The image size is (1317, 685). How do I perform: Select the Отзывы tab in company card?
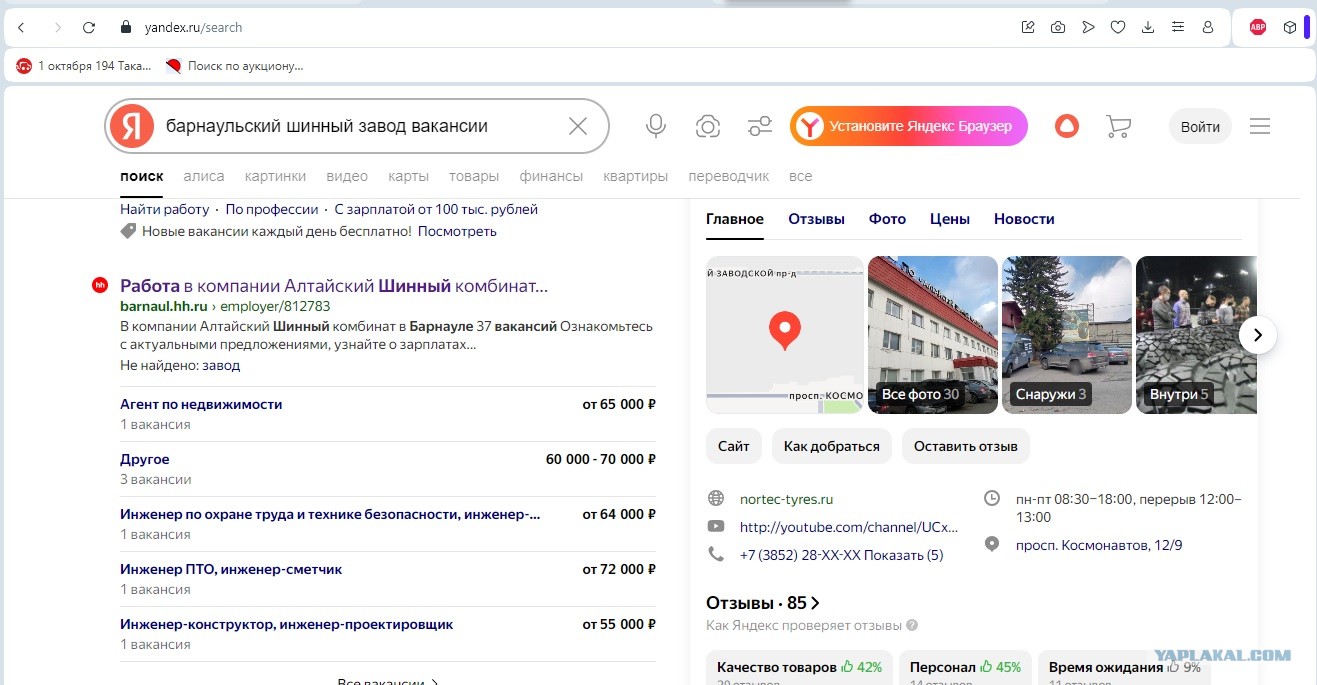816,219
